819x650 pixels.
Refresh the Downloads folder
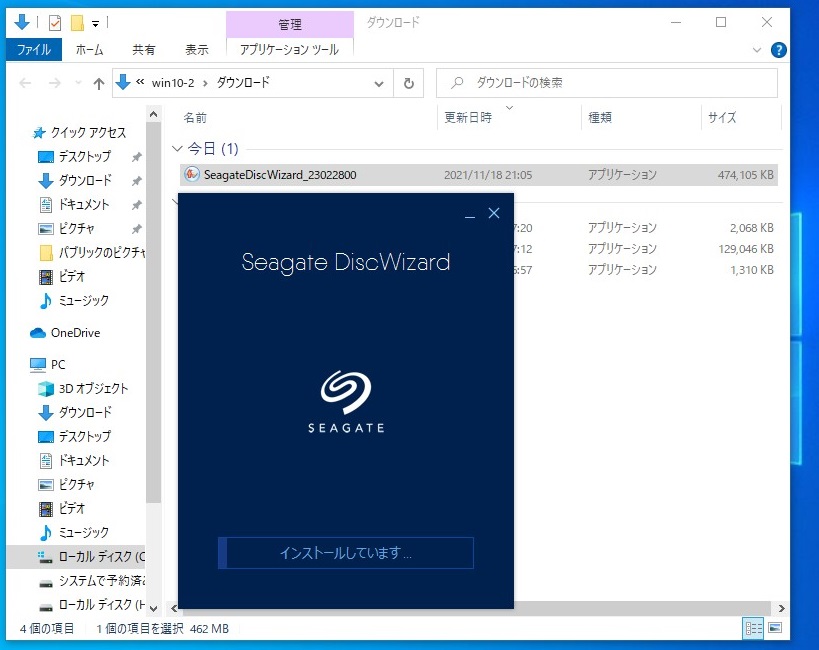tap(408, 83)
